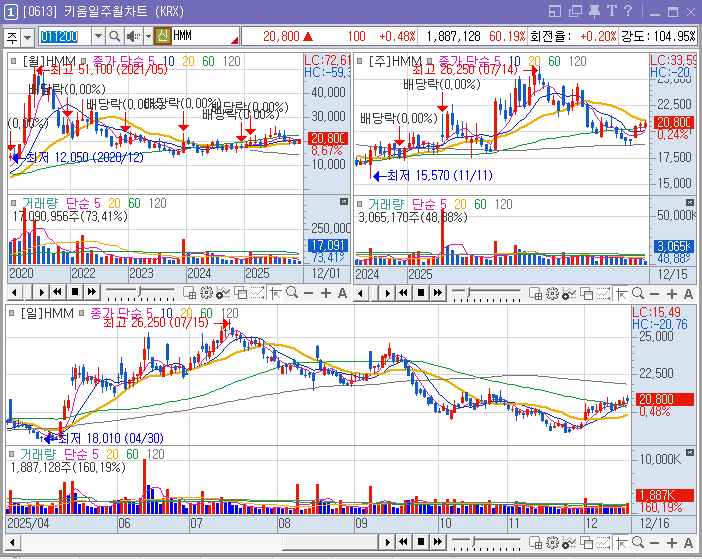Stop playback in the monthly chart toolbar
702x560 pixels.
(x=75, y=293)
